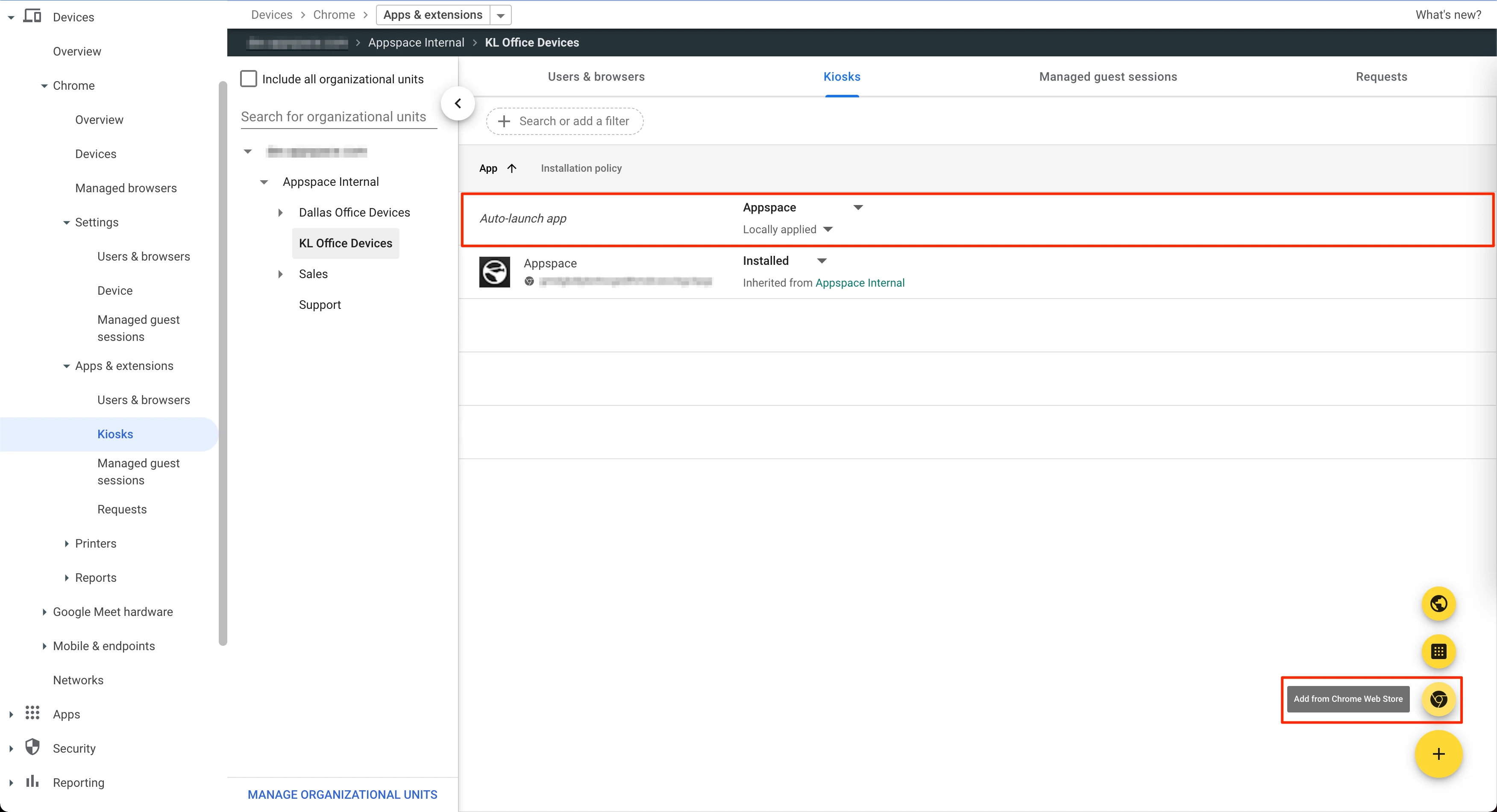Click the Appspace app logo icon
The height and width of the screenshot is (812, 1497).
point(495,272)
